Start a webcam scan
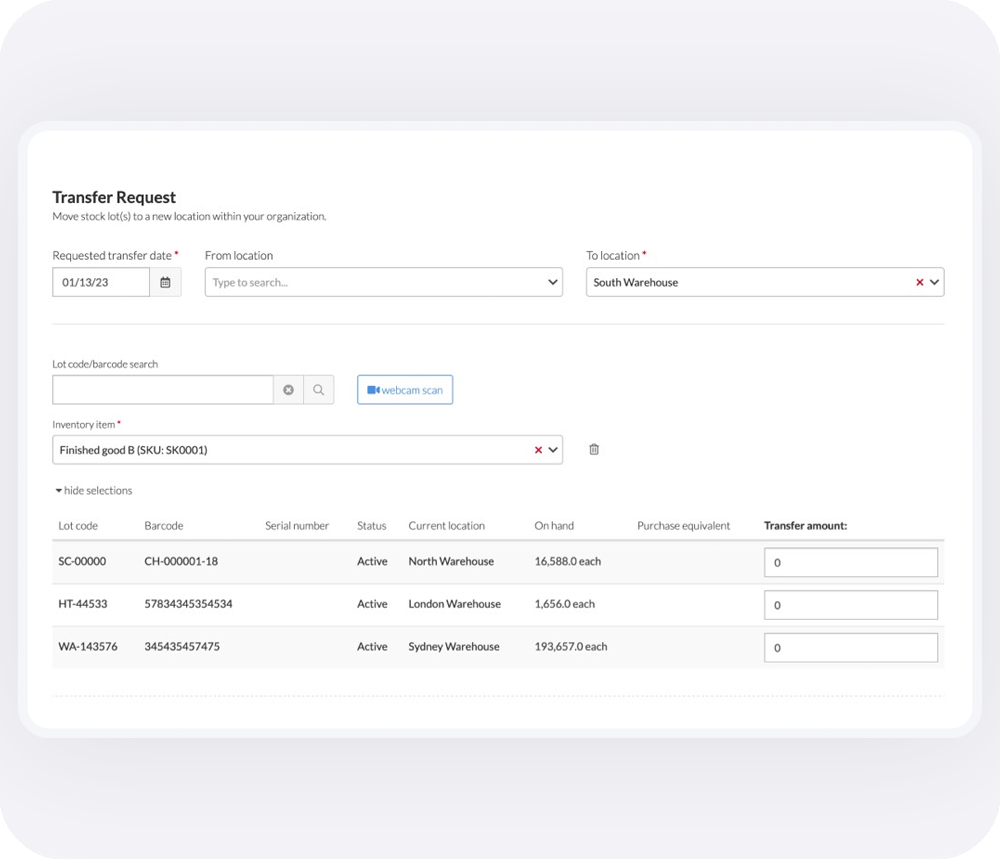This screenshot has height=859, width=1000. tap(405, 390)
